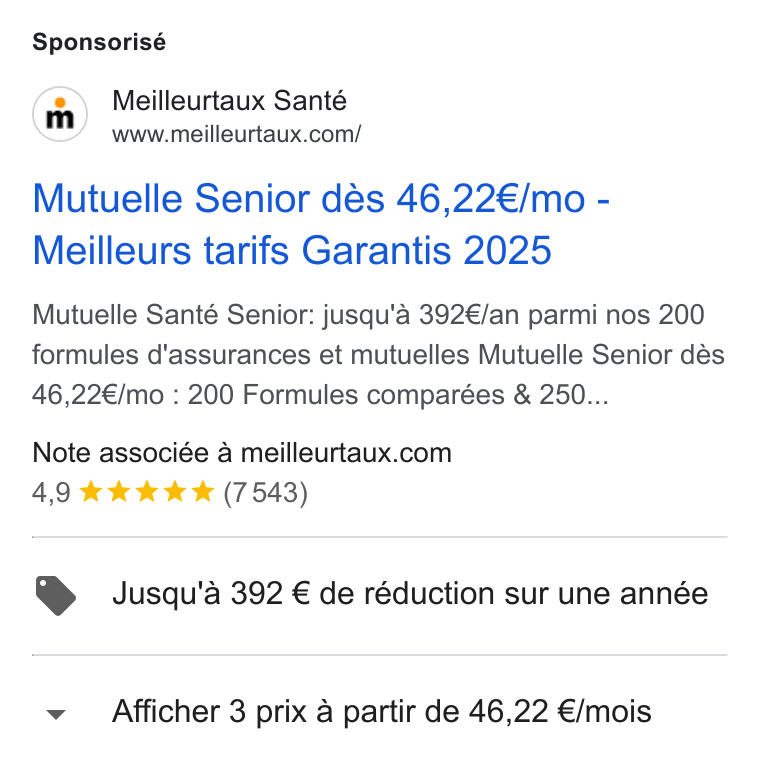Screen dimensions: 760x772
Task: Click the price tag icon
Action: [56, 595]
